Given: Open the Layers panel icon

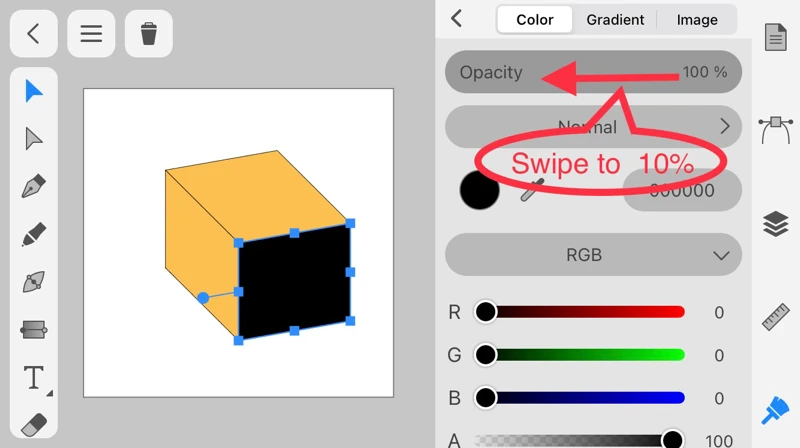Looking at the screenshot, I should [776, 224].
